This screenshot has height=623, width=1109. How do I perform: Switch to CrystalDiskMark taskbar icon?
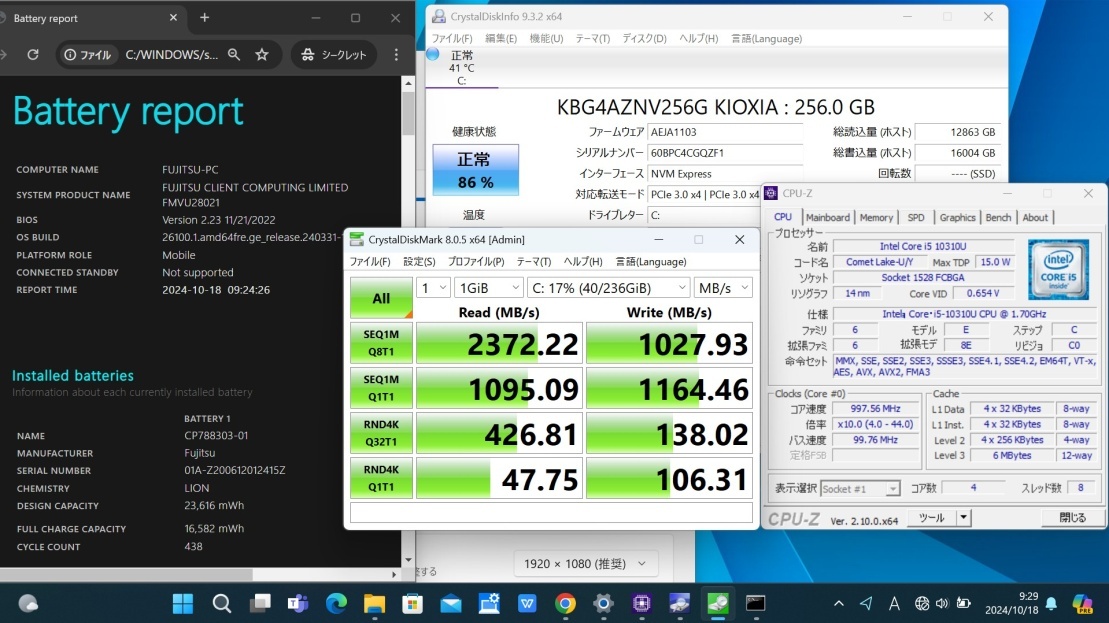point(718,603)
